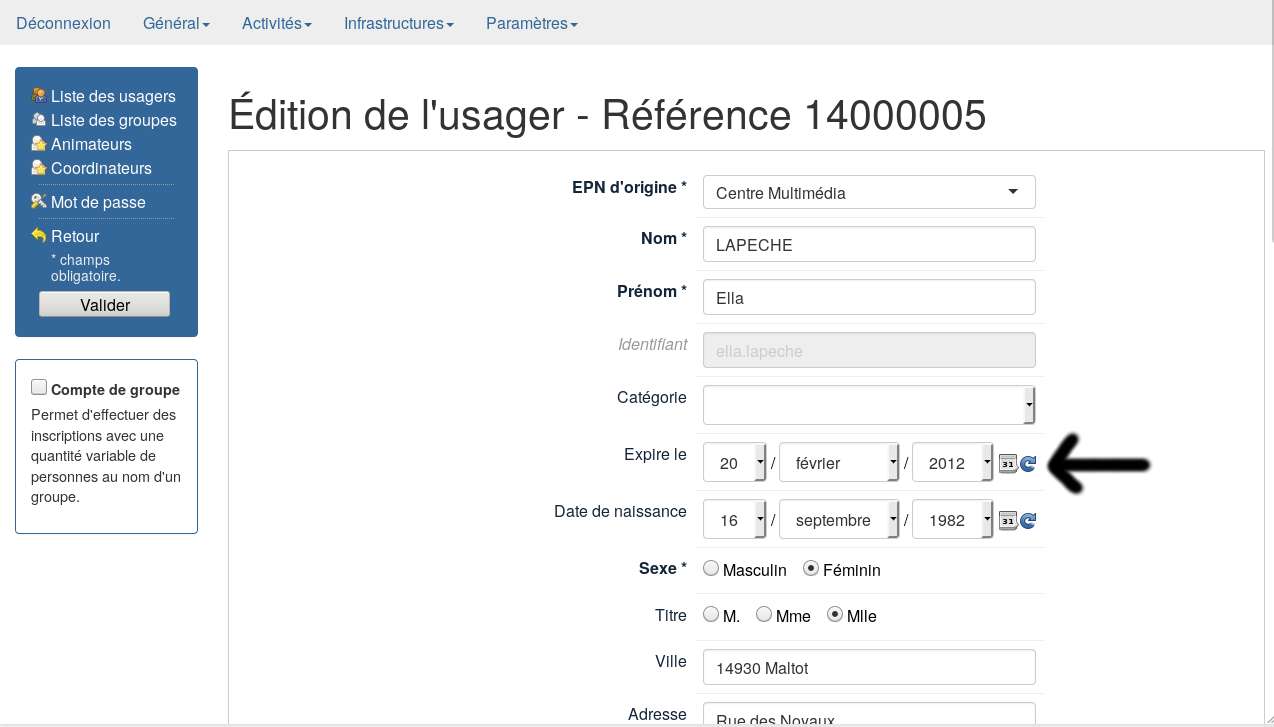Image resolution: width=1274 pixels, height=727 pixels.
Task: Click the Retour arrow icon
Action: 39,236
